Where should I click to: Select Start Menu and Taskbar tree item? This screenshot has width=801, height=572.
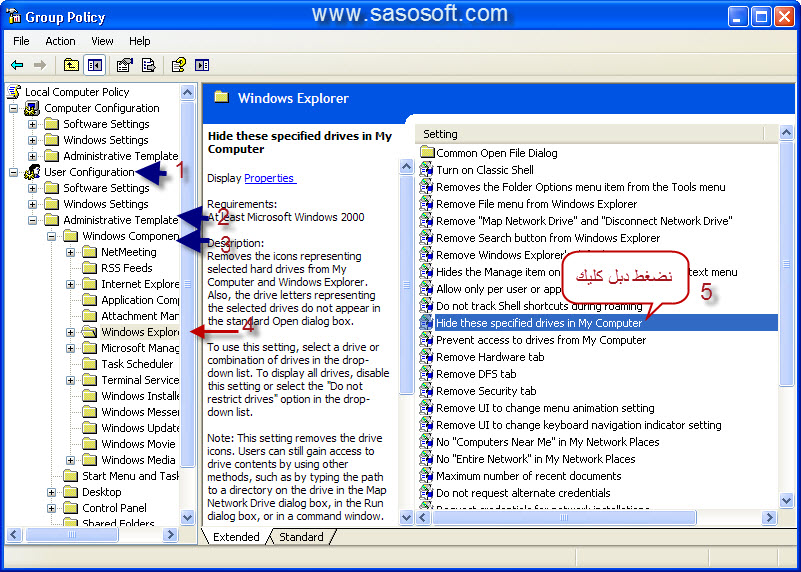point(130,476)
